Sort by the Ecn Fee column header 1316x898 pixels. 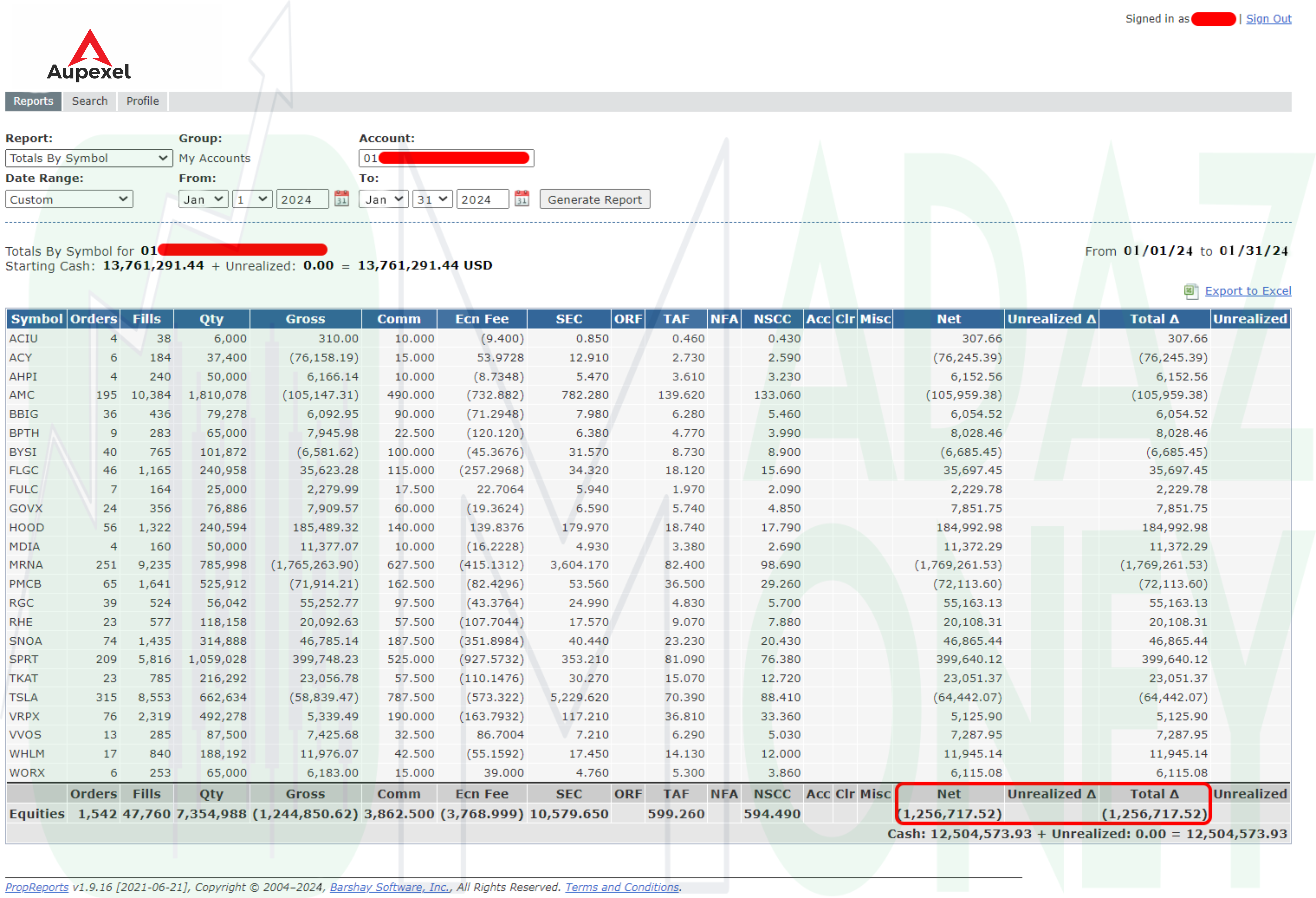(x=482, y=319)
